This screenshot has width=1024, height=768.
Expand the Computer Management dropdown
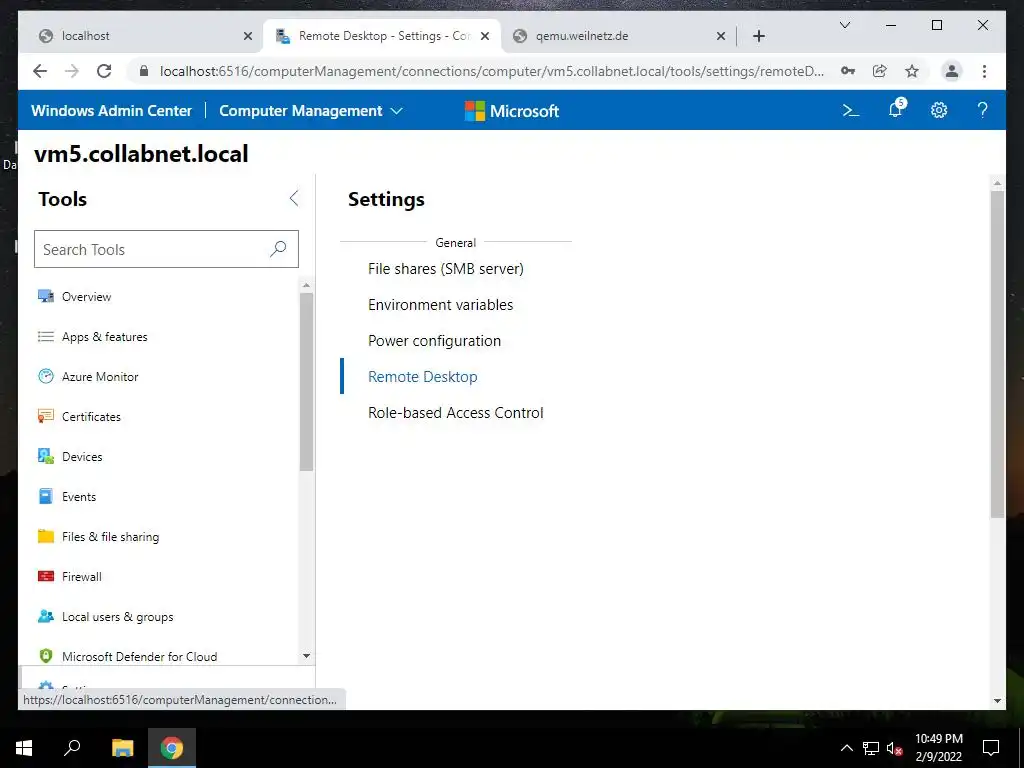click(310, 111)
